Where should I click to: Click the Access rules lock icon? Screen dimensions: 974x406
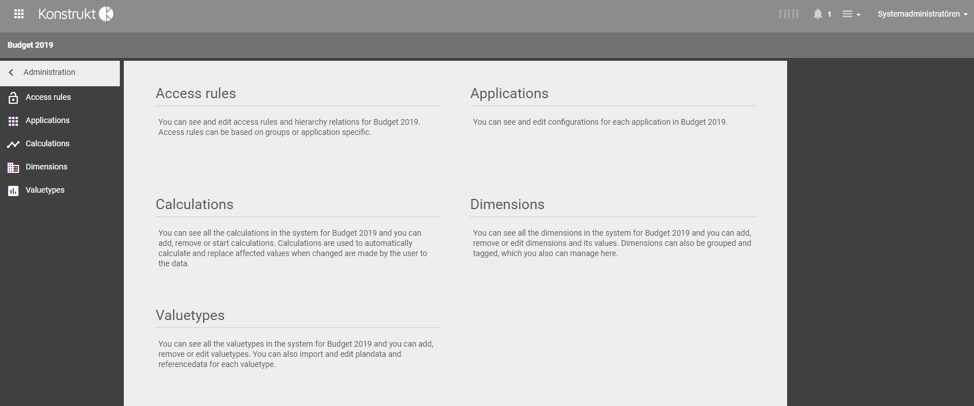pos(13,98)
